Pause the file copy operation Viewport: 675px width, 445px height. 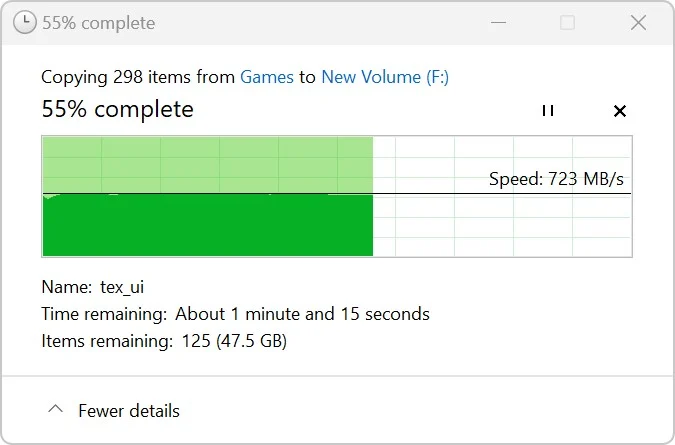click(x=547, y=111)
